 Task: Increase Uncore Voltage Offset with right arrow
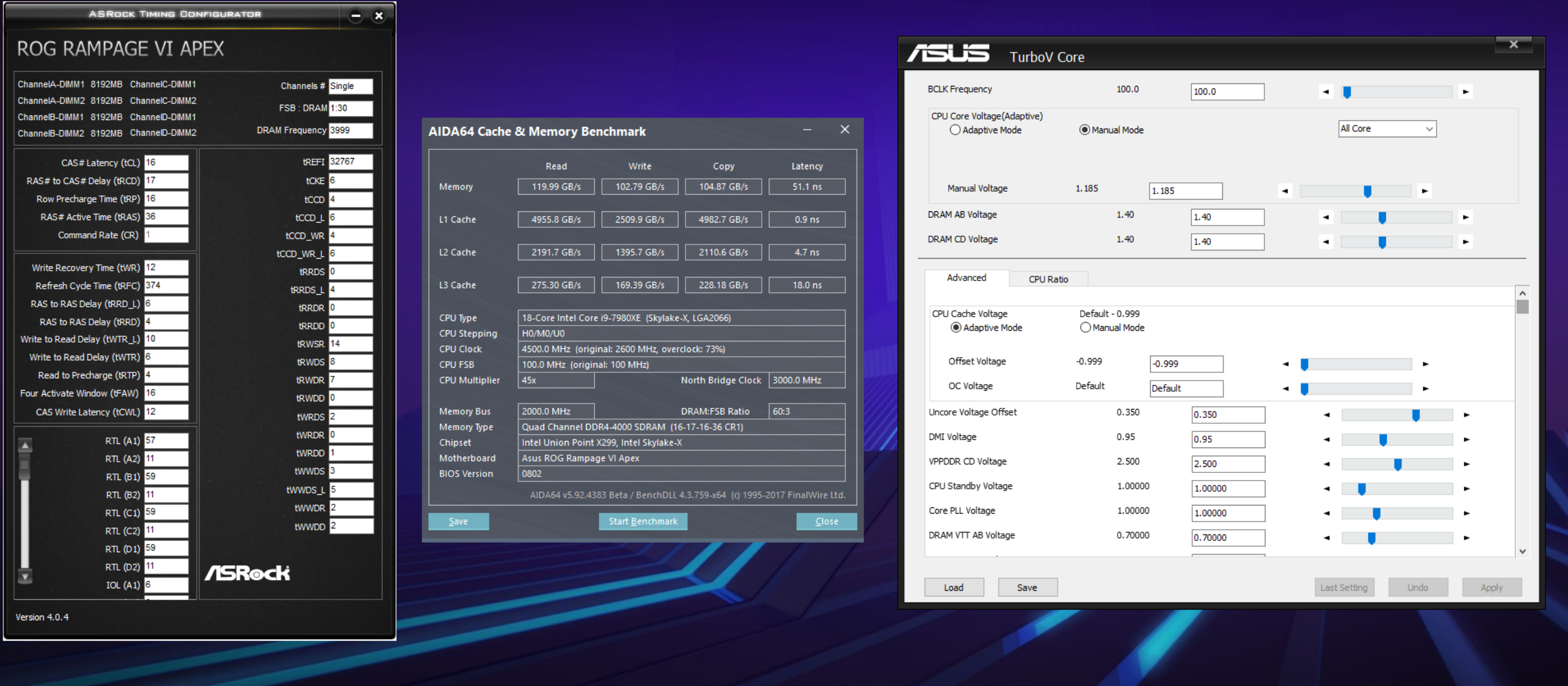click(1466, 415)
